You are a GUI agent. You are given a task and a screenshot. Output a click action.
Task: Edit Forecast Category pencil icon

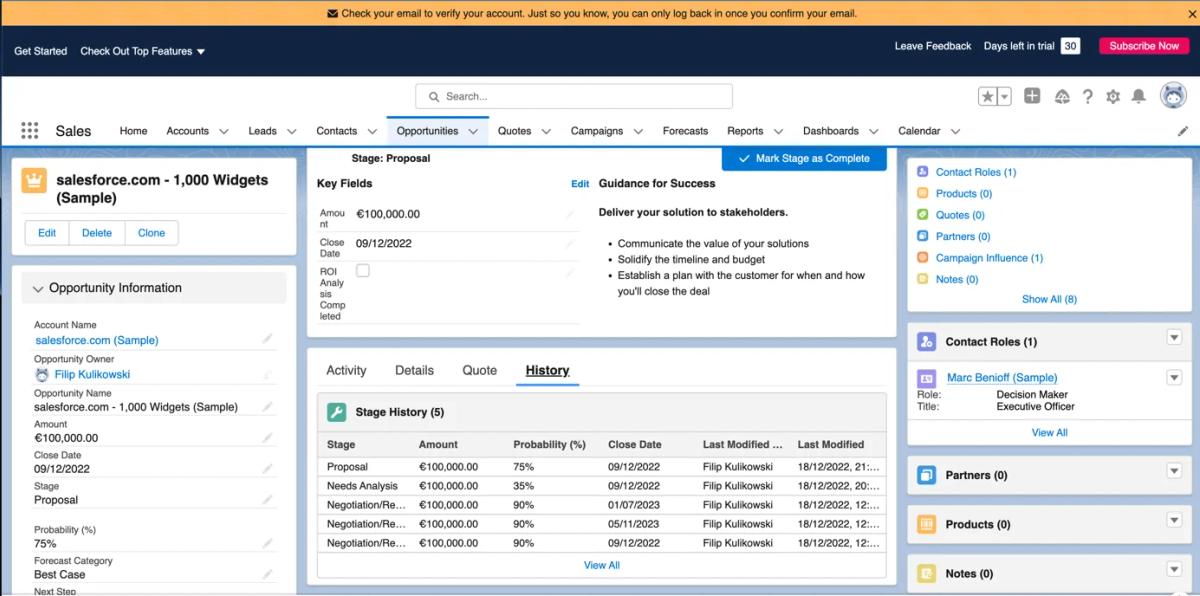pos(267,574)
